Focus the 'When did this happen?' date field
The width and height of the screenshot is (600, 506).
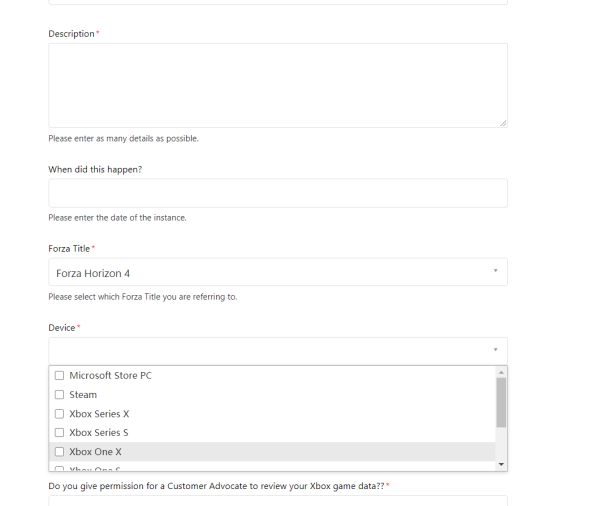point(277,193)
